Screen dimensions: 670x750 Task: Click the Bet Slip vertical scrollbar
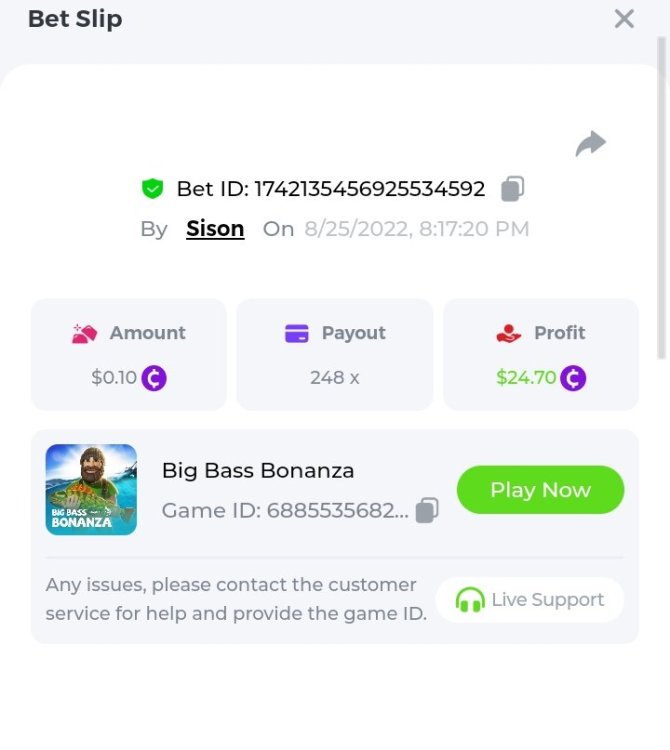pos(662,200)
